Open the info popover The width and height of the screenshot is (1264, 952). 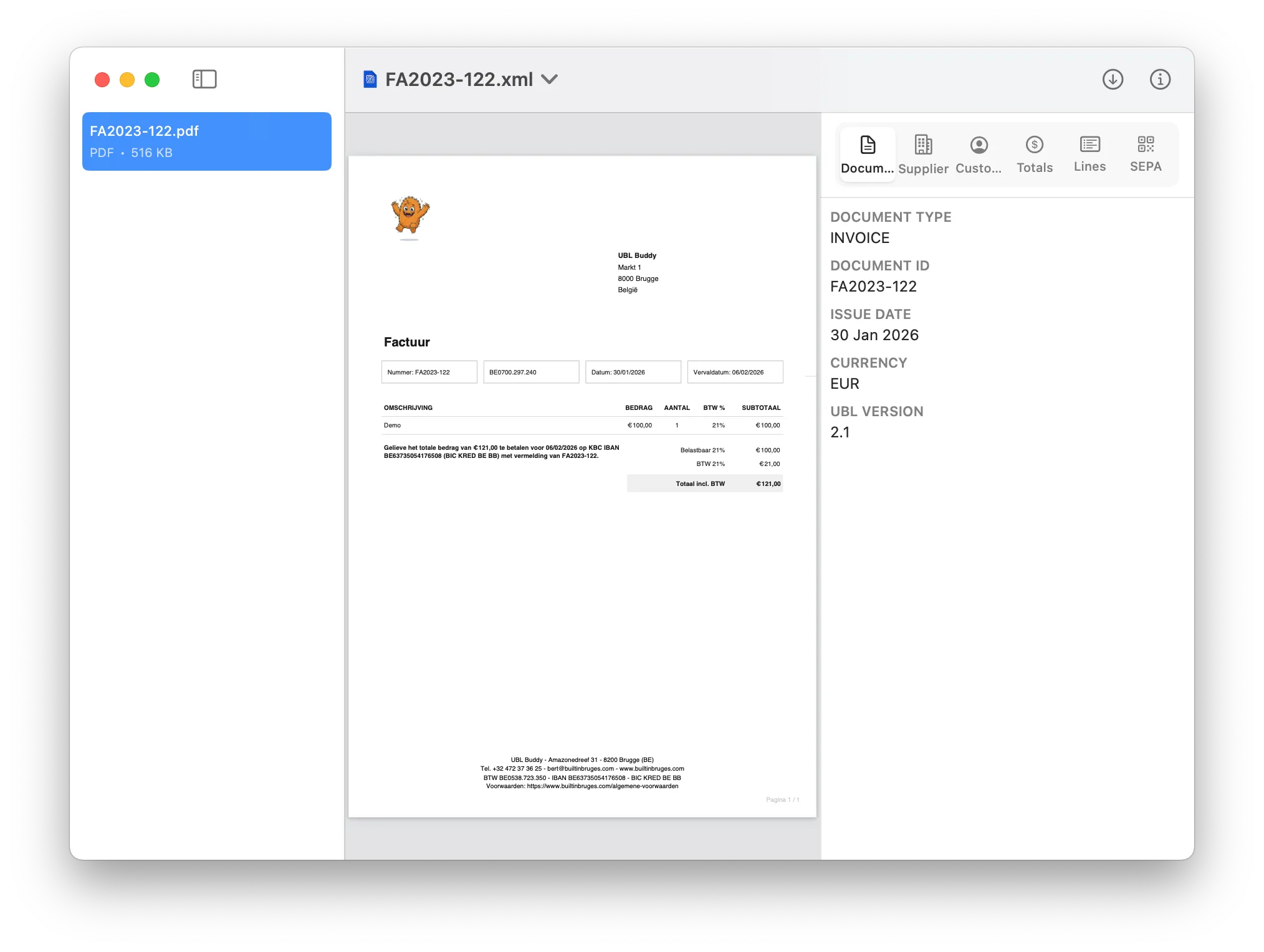pyautogui.click(x=1159, y=79)
